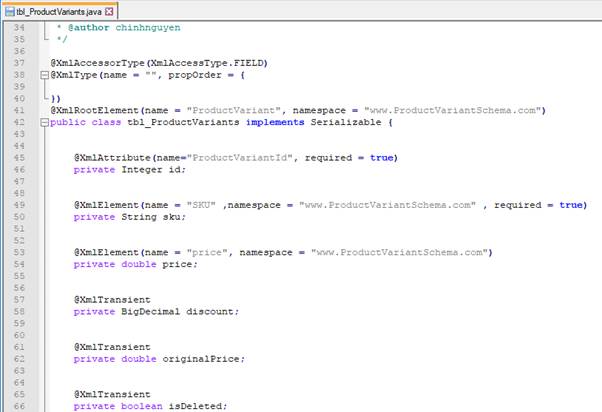Click the @XmlAttribute annotation on line 45
602x412 pixels.
pos(112,158)
